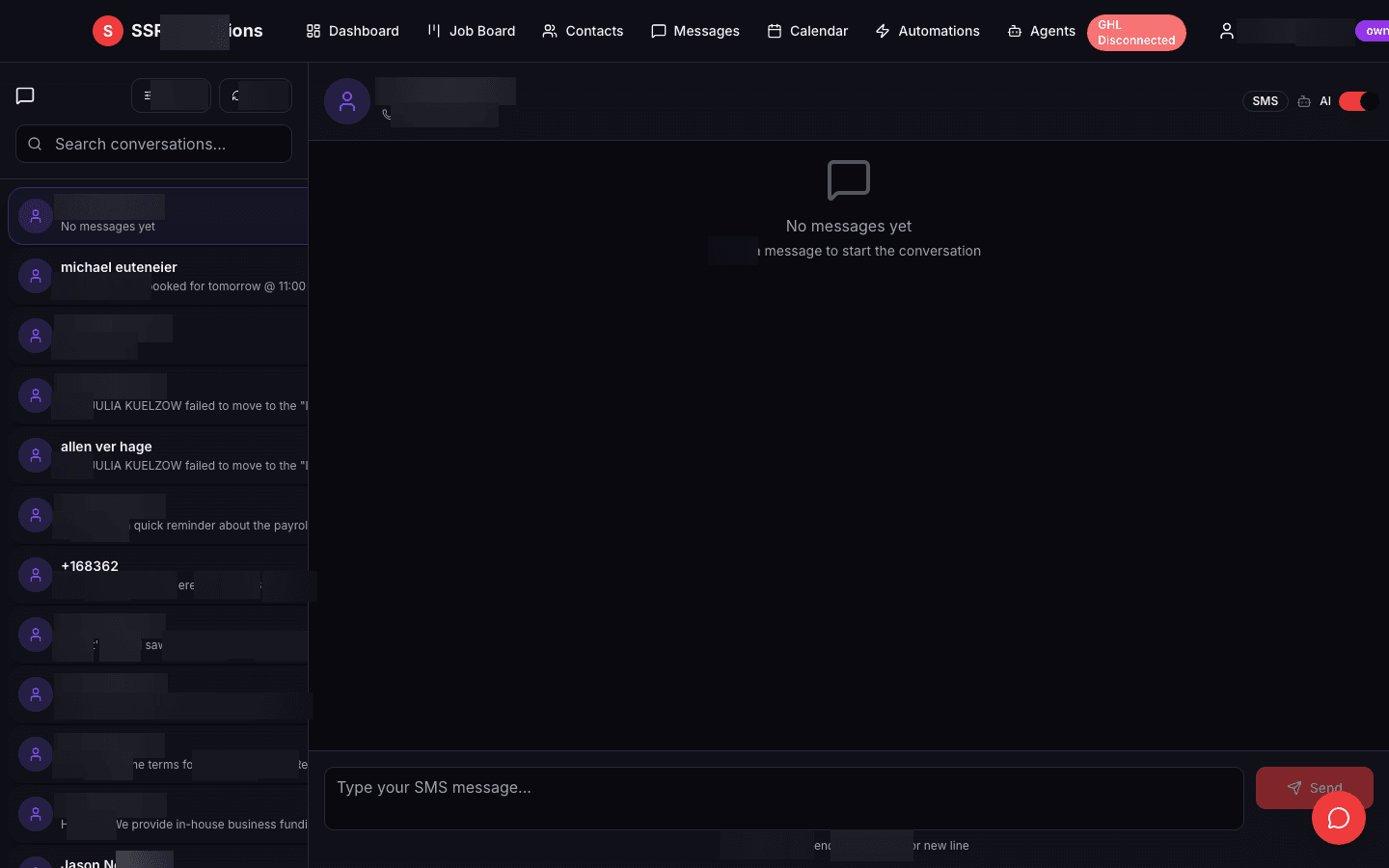The height and width of the screenshot is (868, 1389).
Task: Click the Calendar icon in the navigation bar
Action: pyautogui.click(x=774, y=31)
